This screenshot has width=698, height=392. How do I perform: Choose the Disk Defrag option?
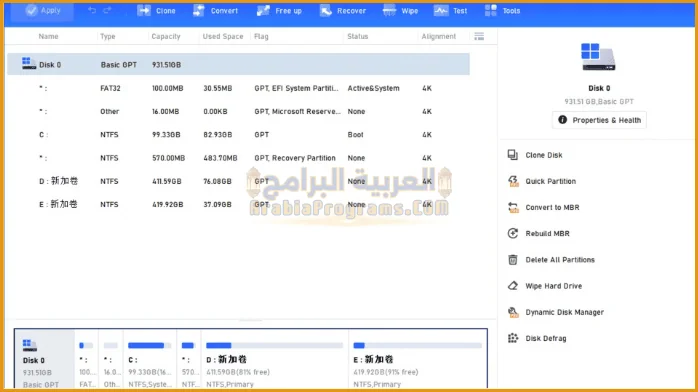546,338
